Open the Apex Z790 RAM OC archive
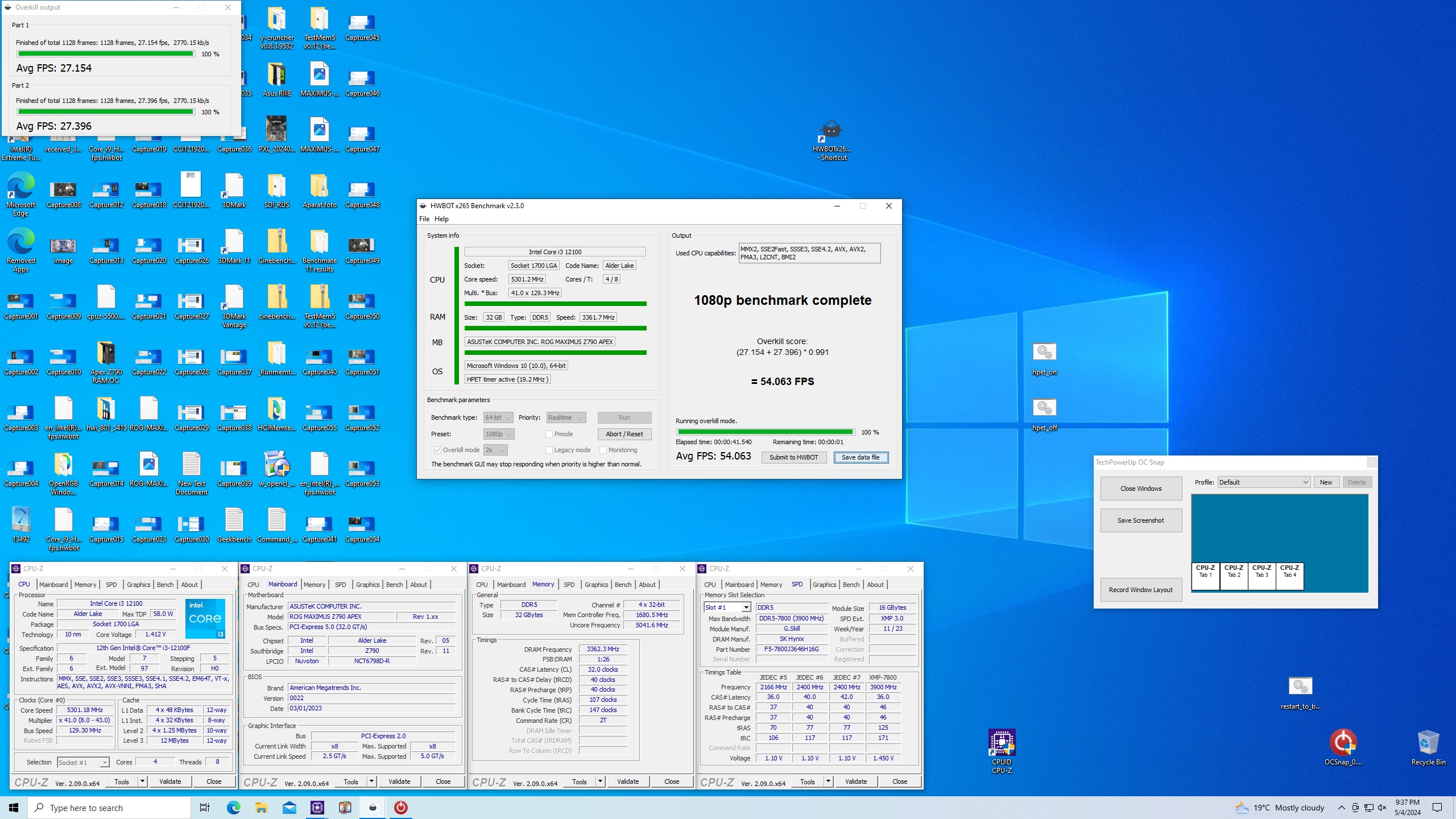Image resolution: width=1456 pixels, height=819 pixels. pos(106,362)
